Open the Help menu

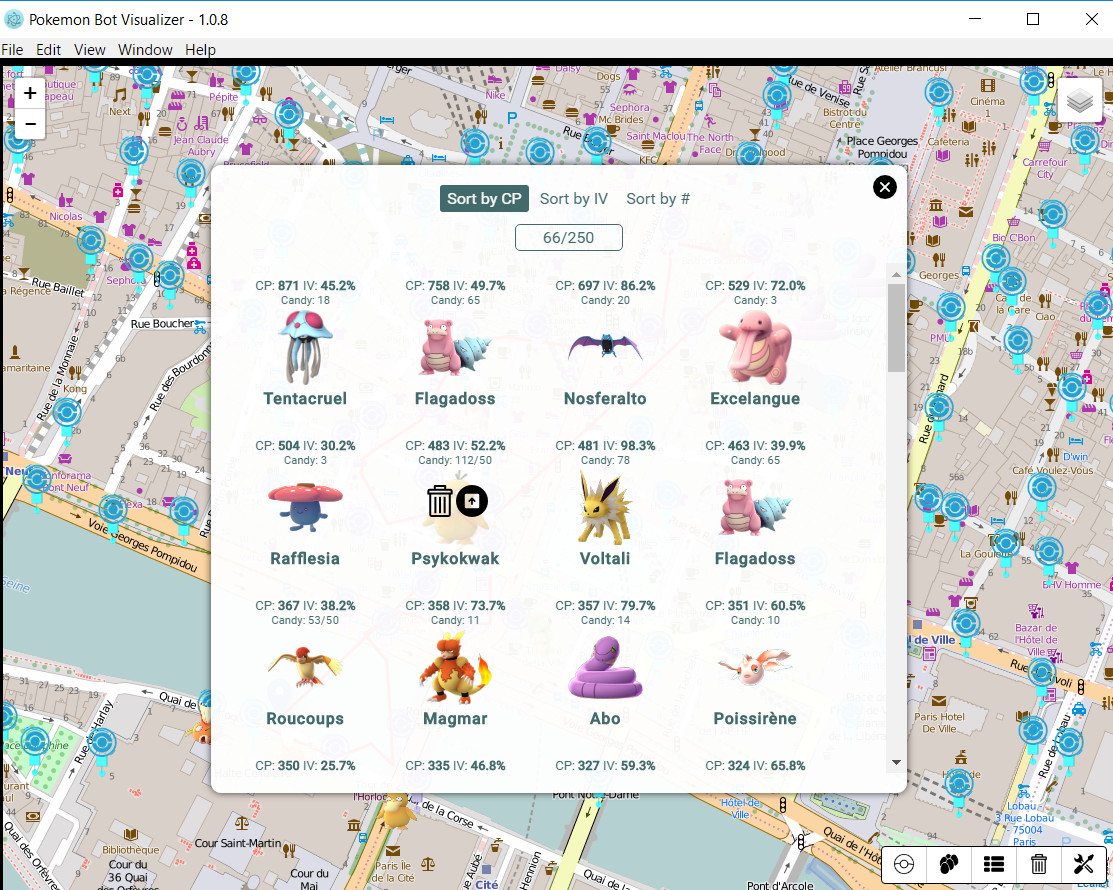click(200, 50)
